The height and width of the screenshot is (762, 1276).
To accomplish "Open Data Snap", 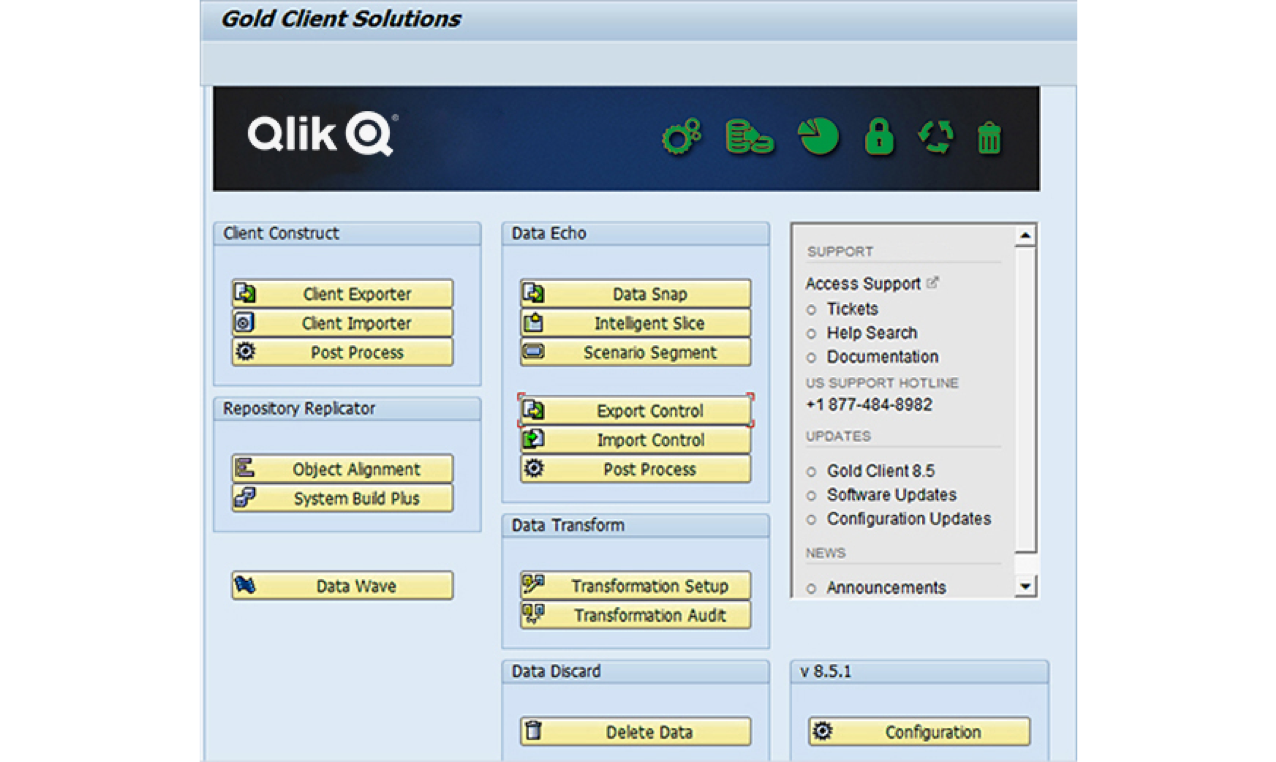I will pyautogui.click(x=635, y=294).
